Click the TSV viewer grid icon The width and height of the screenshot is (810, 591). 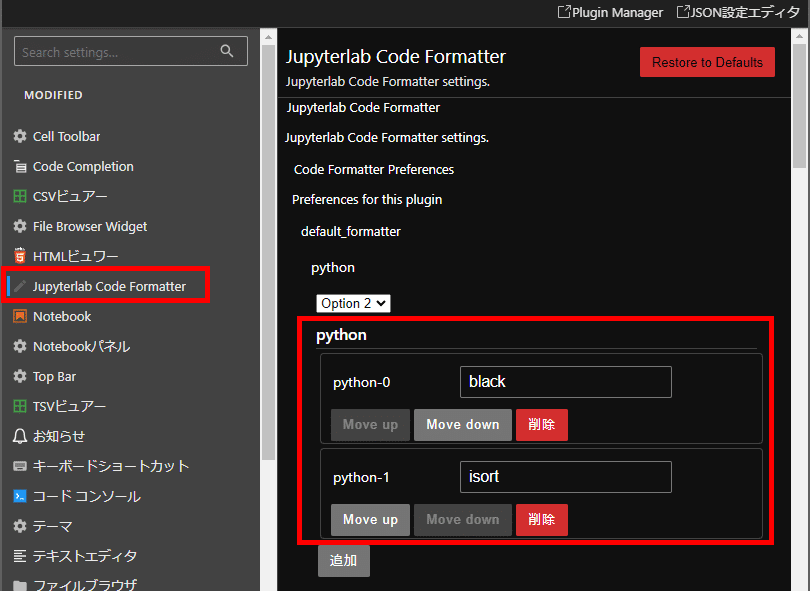(x=20, y=406)
